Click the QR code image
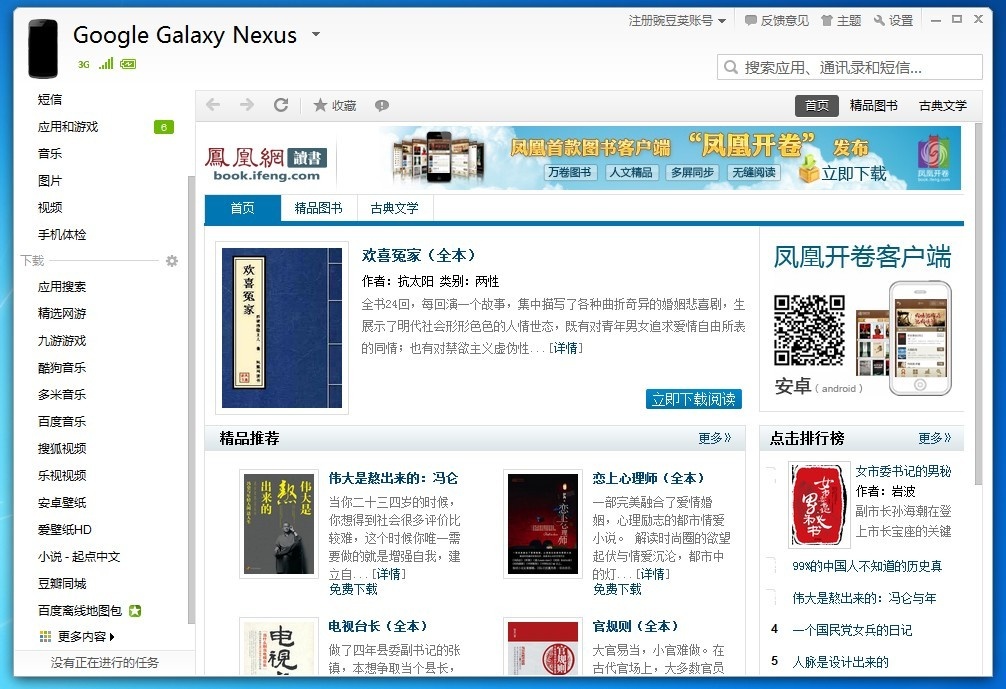 coord(809,330)
